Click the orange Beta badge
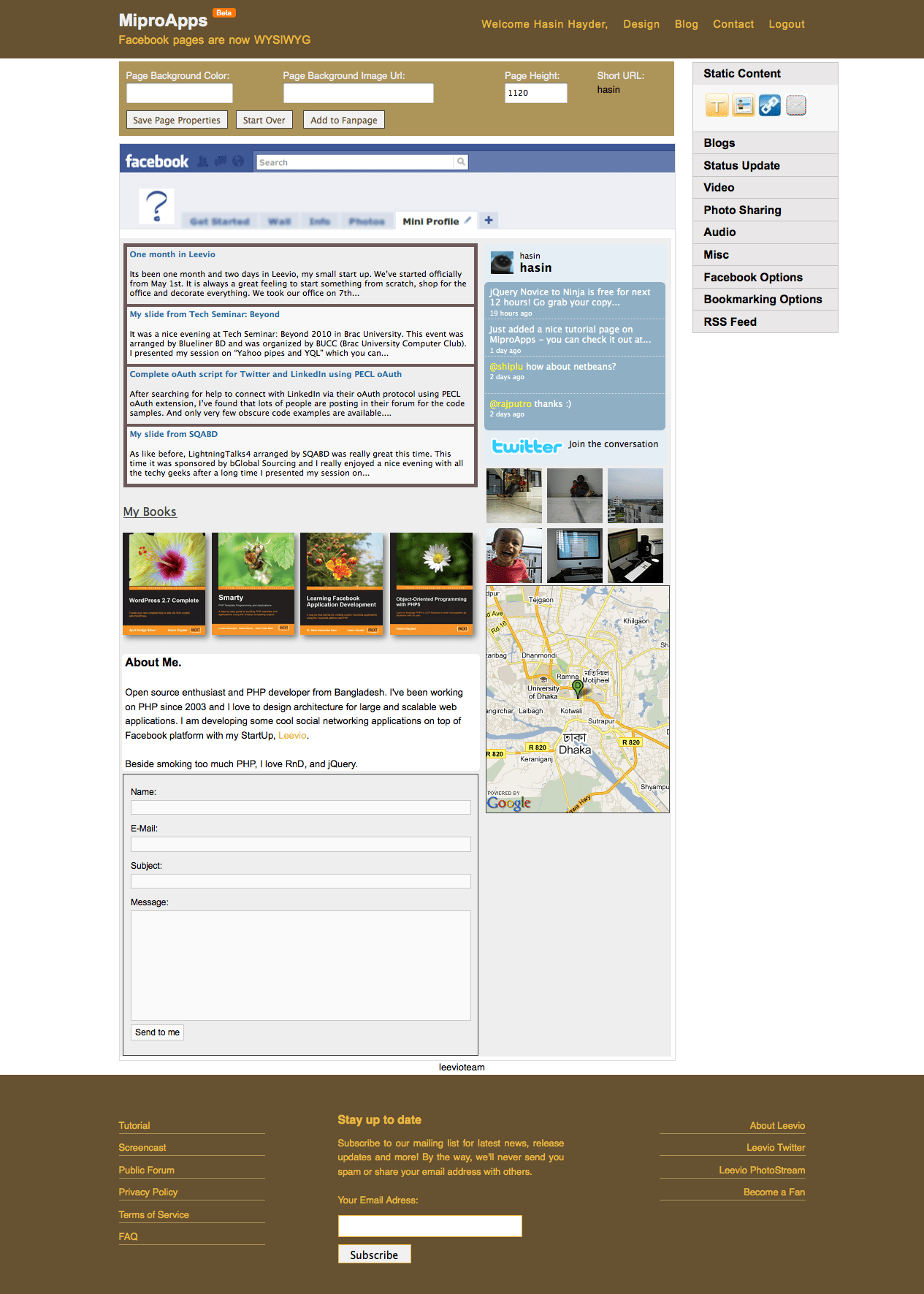Screen dimensions: 924x1294 (224, 13)
